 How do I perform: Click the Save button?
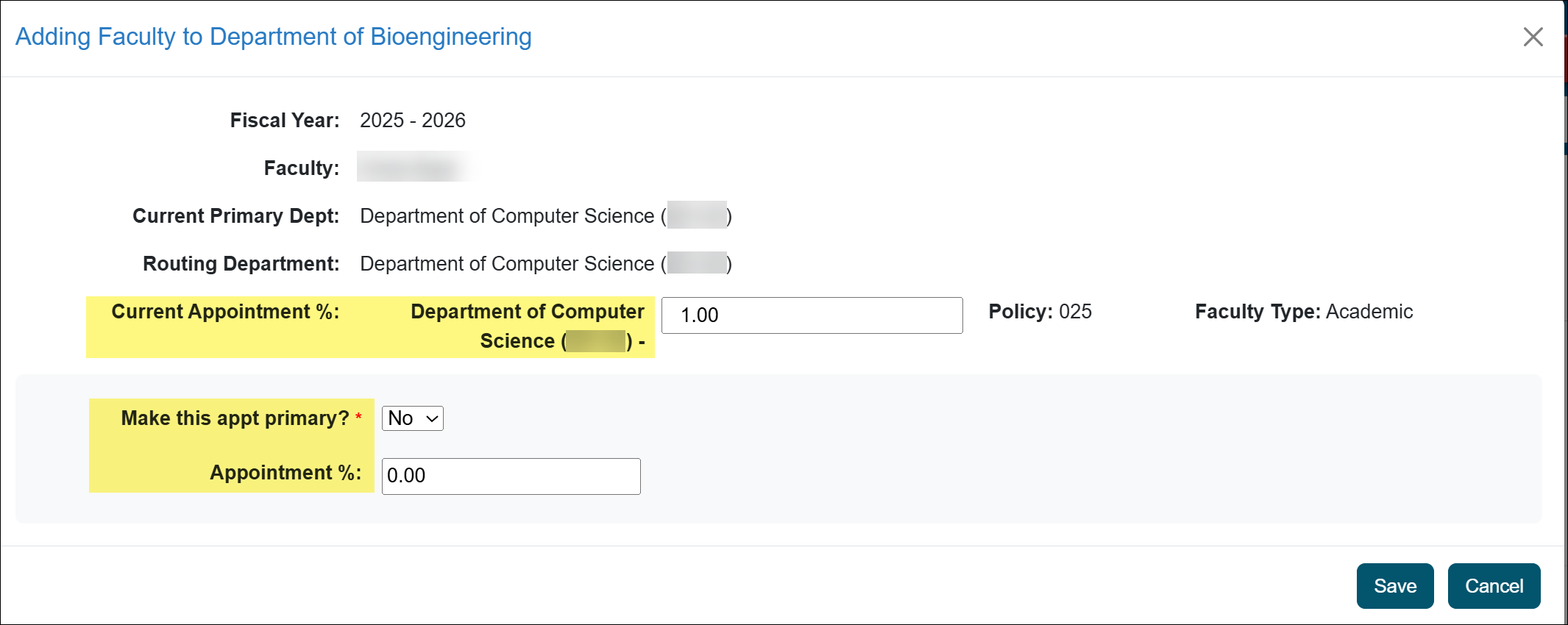click(x=1394, y=586)
